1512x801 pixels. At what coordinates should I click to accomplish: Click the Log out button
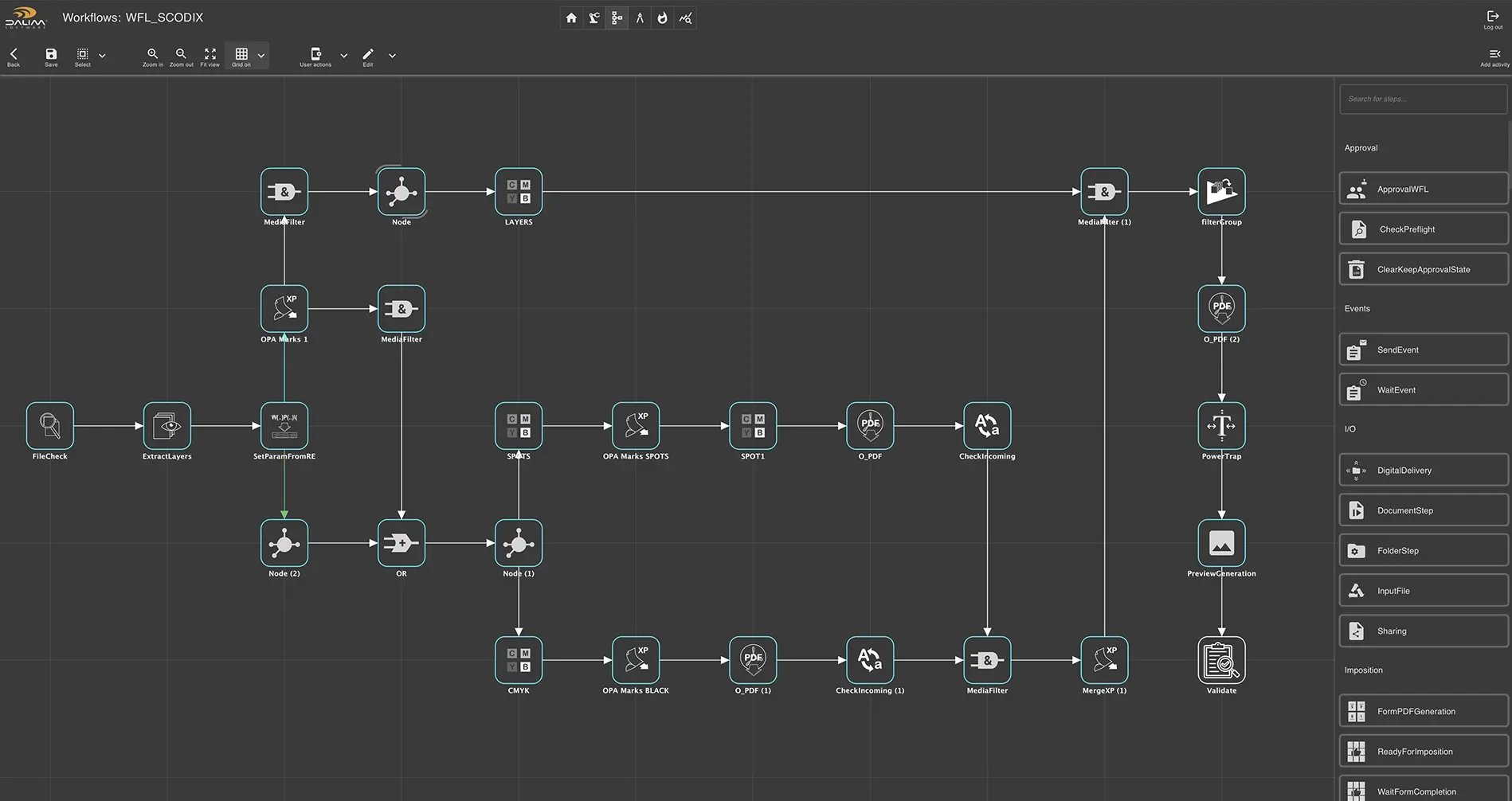[x=1491, y=18]
